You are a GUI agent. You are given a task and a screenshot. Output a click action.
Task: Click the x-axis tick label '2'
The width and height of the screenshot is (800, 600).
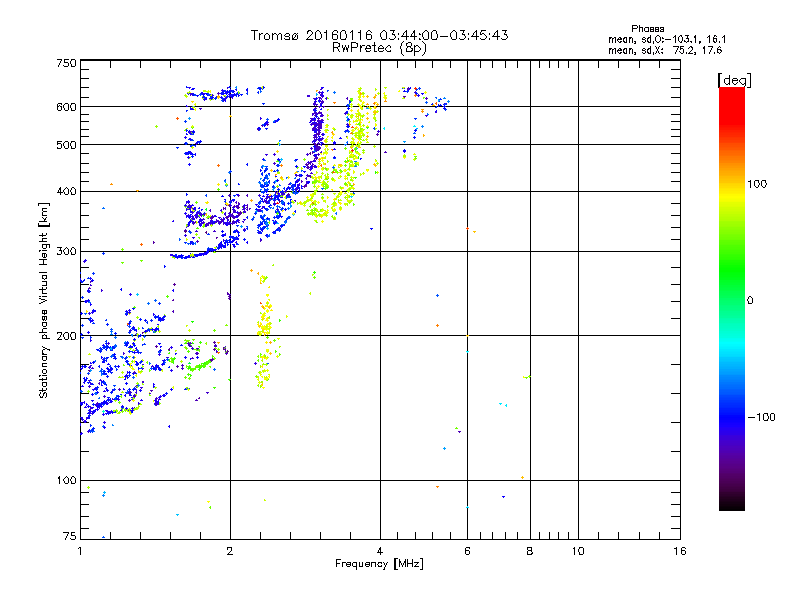point(230,551)
